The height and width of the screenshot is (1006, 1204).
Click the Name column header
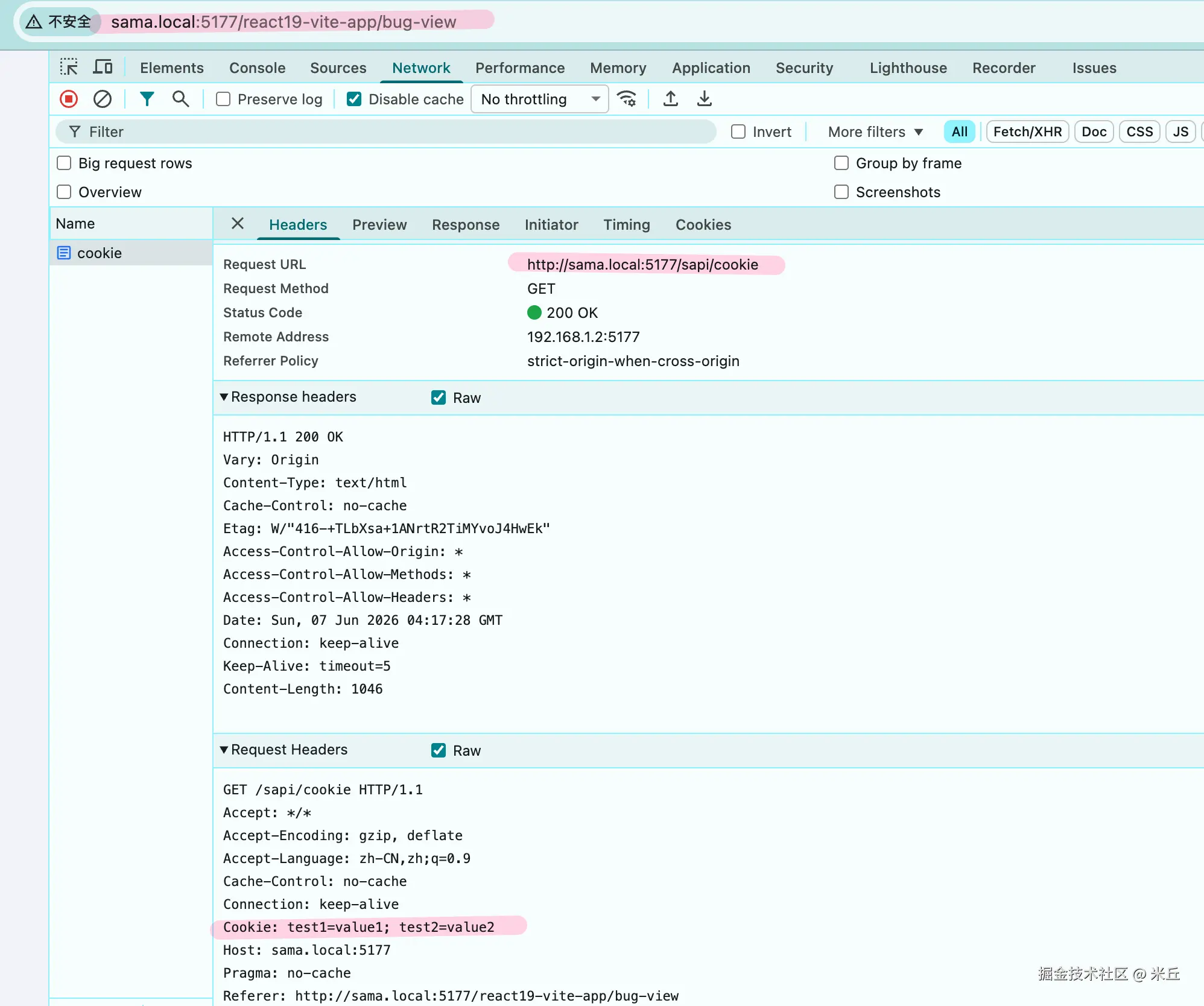tap(131, 224)
